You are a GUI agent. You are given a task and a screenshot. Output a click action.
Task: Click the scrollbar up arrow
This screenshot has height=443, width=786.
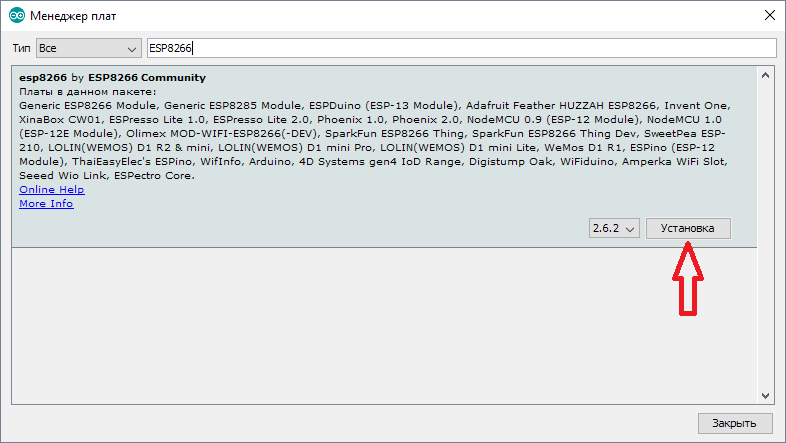click(765, 76)
